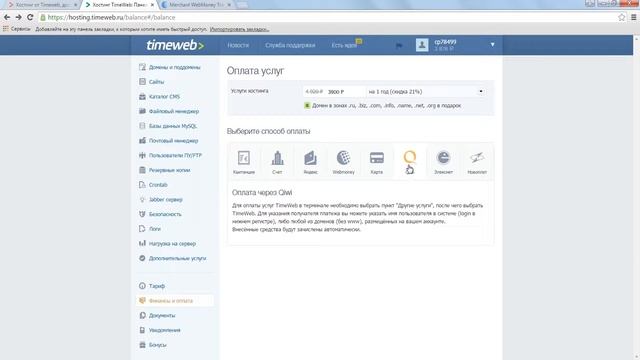Select the Новоплат payment option
The image size is (640, 360).
tap(477, 162)
